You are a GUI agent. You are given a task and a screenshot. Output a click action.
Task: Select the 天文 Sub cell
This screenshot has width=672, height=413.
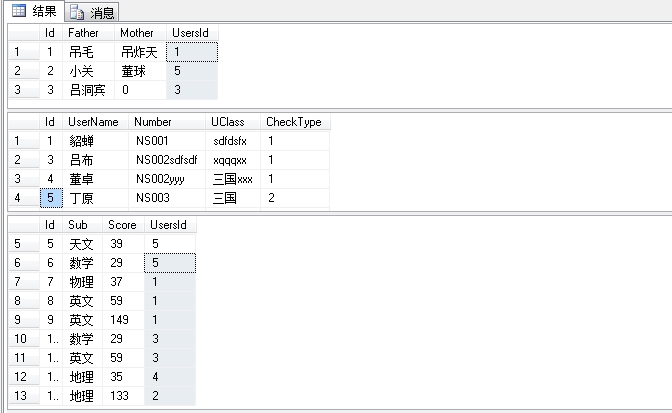pyautogui.click(x=82, y=244)
